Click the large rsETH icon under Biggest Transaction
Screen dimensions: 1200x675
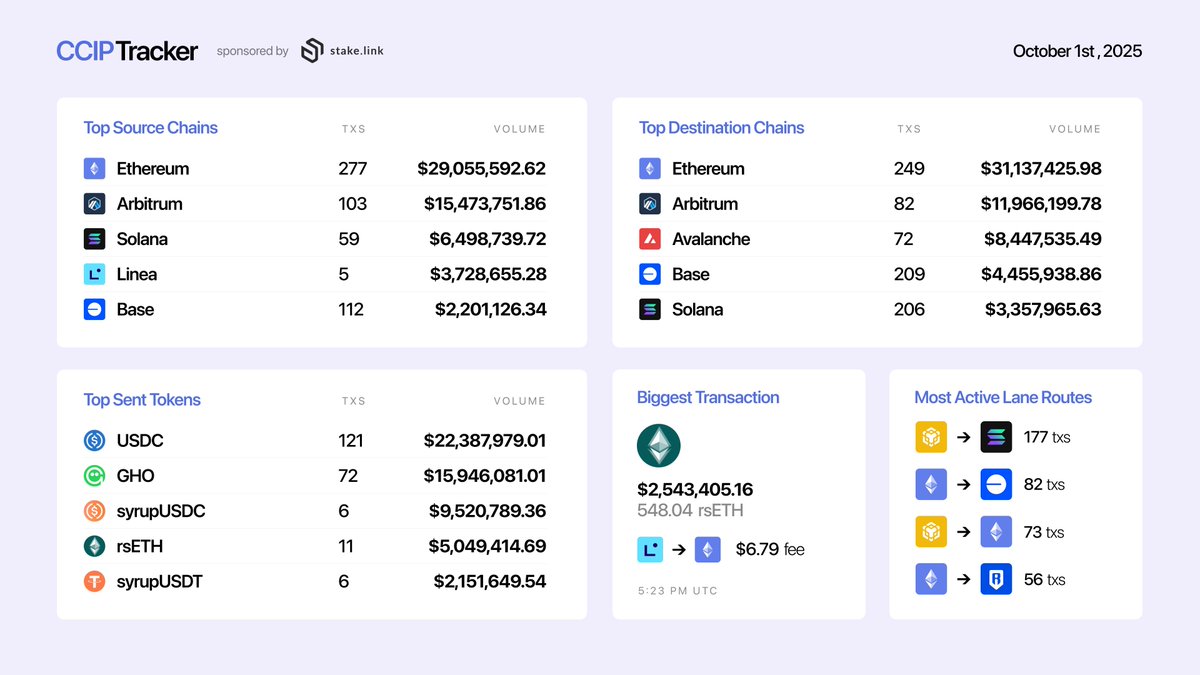click(659, 446)
